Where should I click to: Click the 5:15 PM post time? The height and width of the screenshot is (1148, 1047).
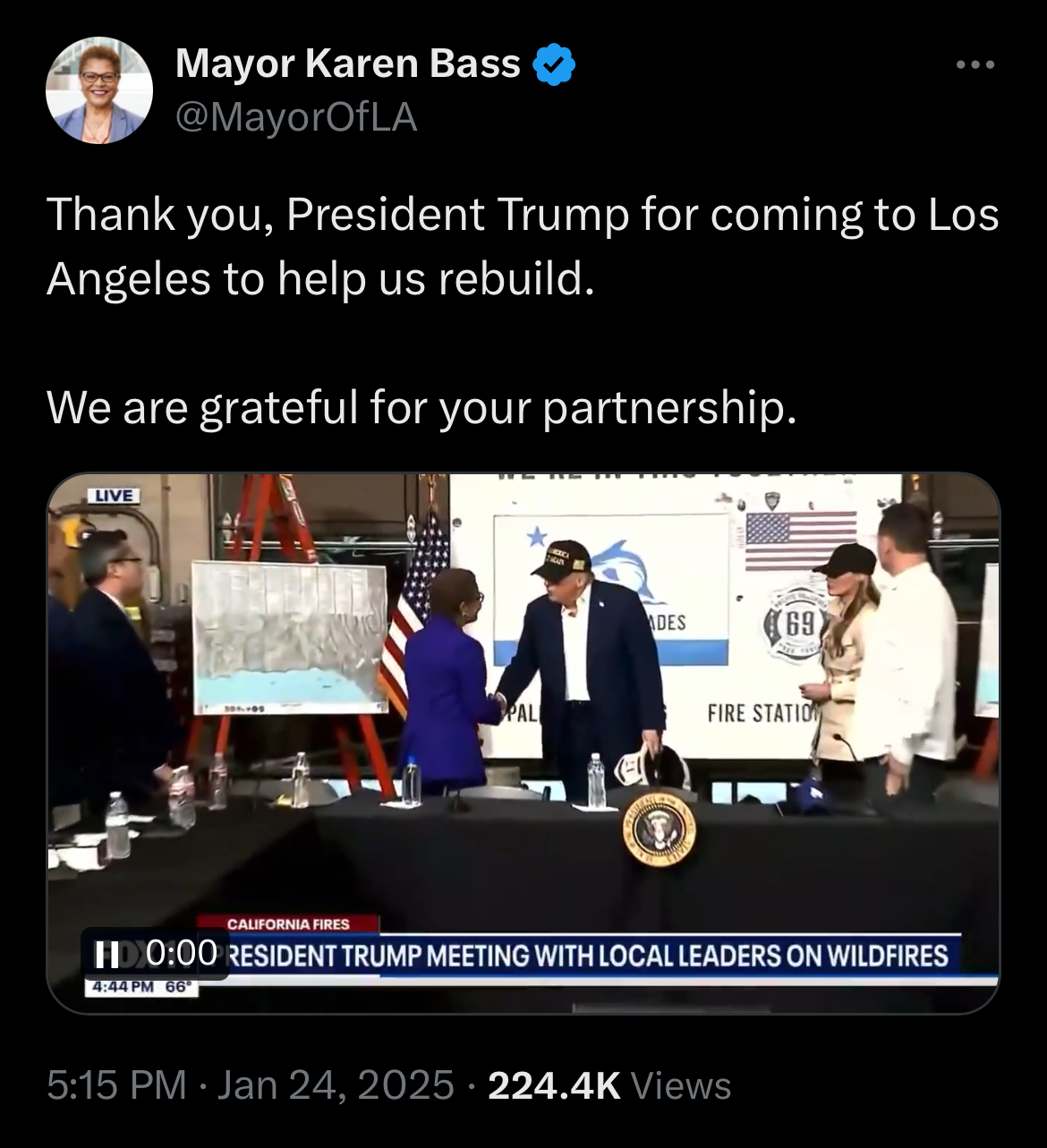click(x=116, y=1085)
